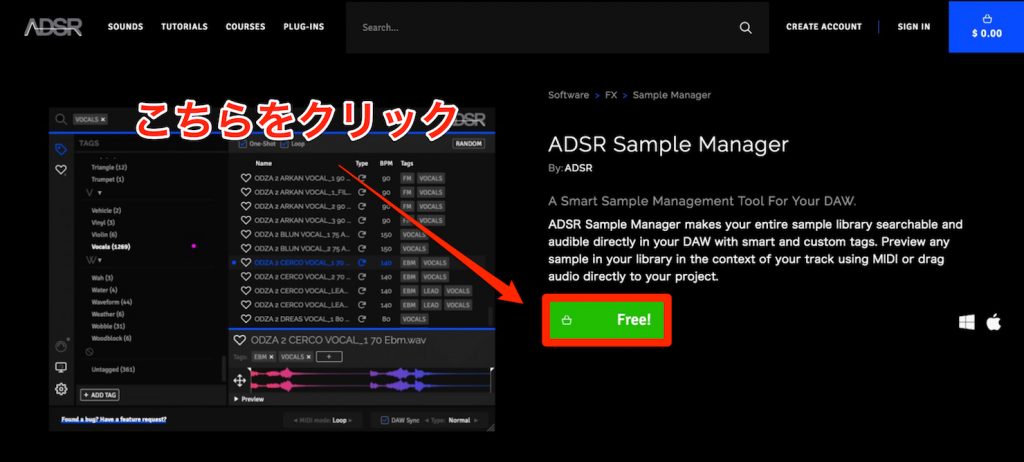
Task: Go to Software breadcrumb
Action: 568,95
